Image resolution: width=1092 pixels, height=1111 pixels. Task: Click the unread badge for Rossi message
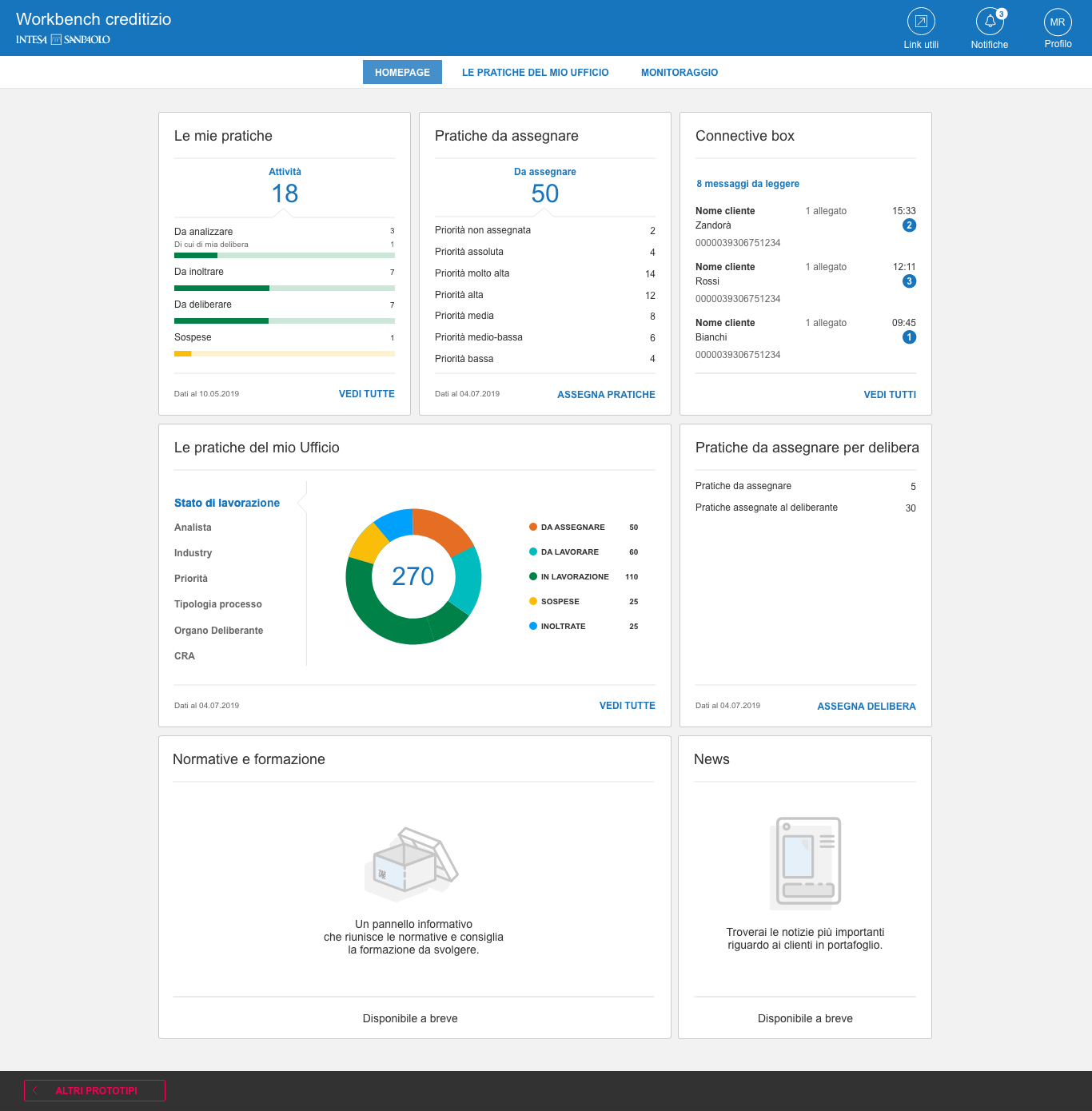909,281
